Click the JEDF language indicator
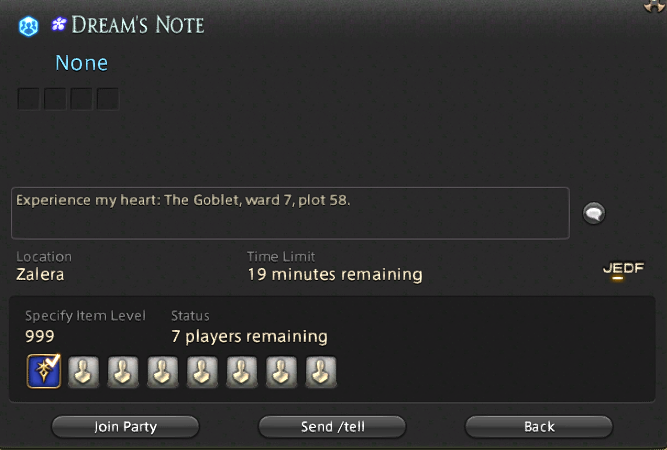 tap(624, 269)
